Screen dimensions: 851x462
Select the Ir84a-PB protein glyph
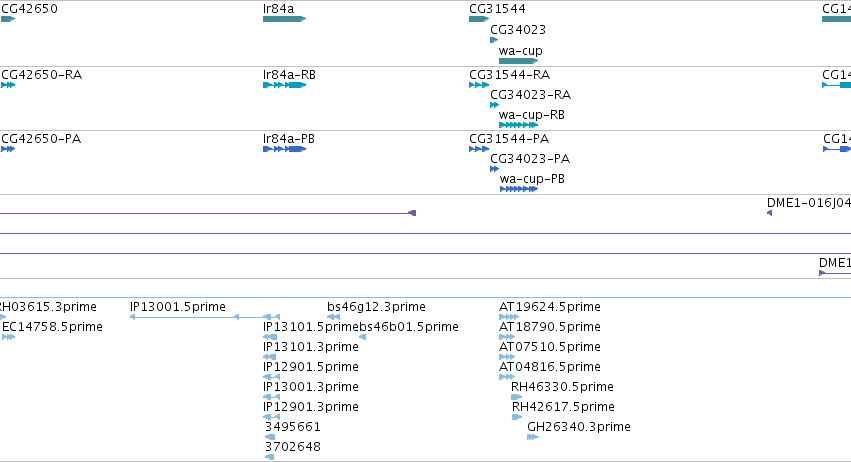(x=284, y=149)
